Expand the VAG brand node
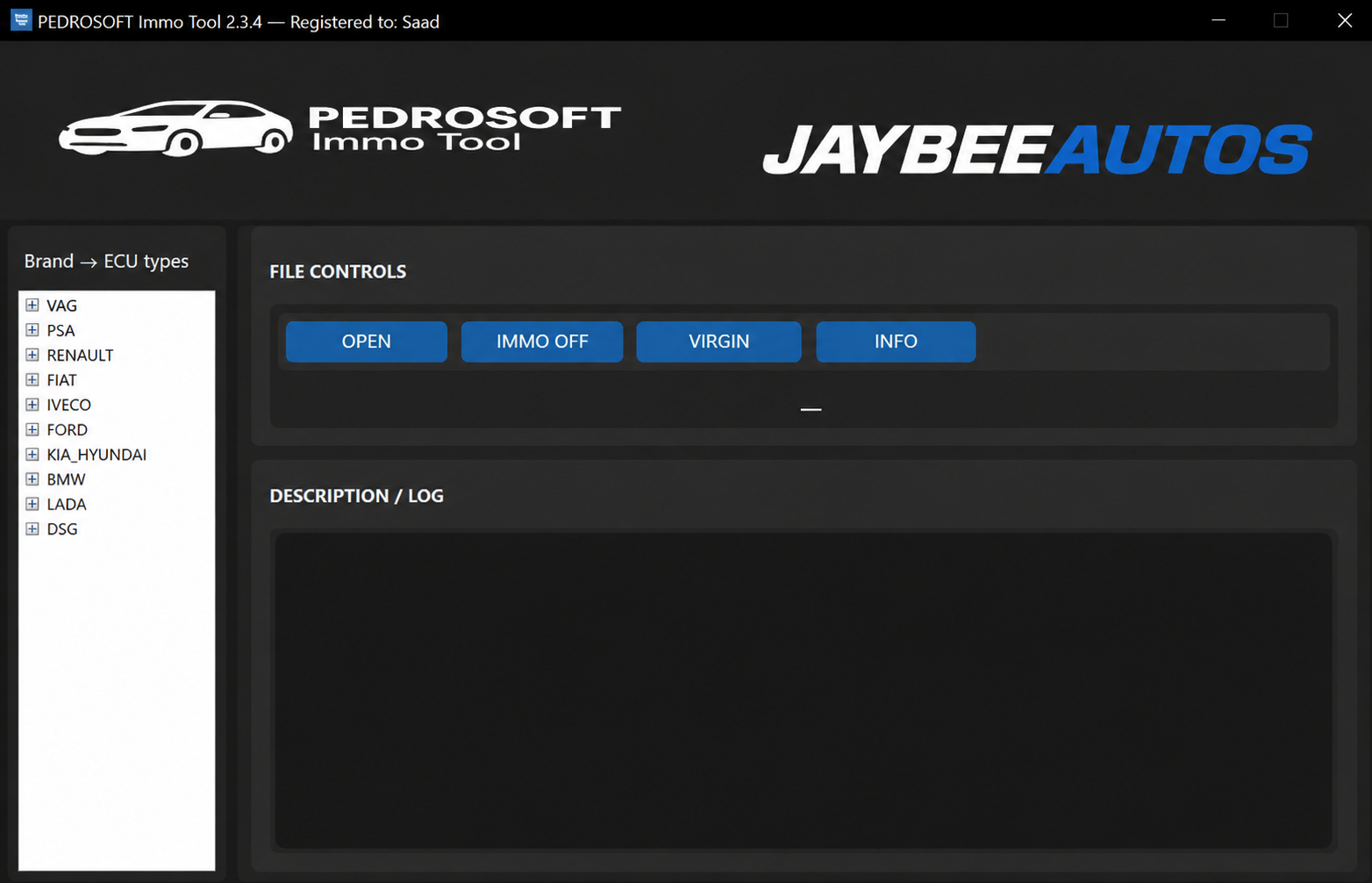This screenshot has width=1372, height=883. [x=32, y=305]
